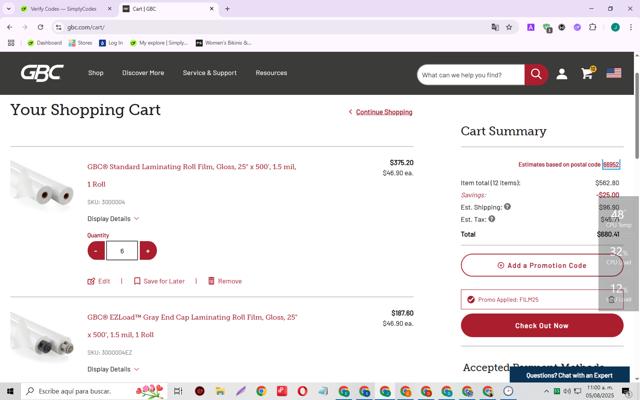This screenshot has width=640, height=400.
Task: Open the notifications center in system tray
Action: point(626,391)
